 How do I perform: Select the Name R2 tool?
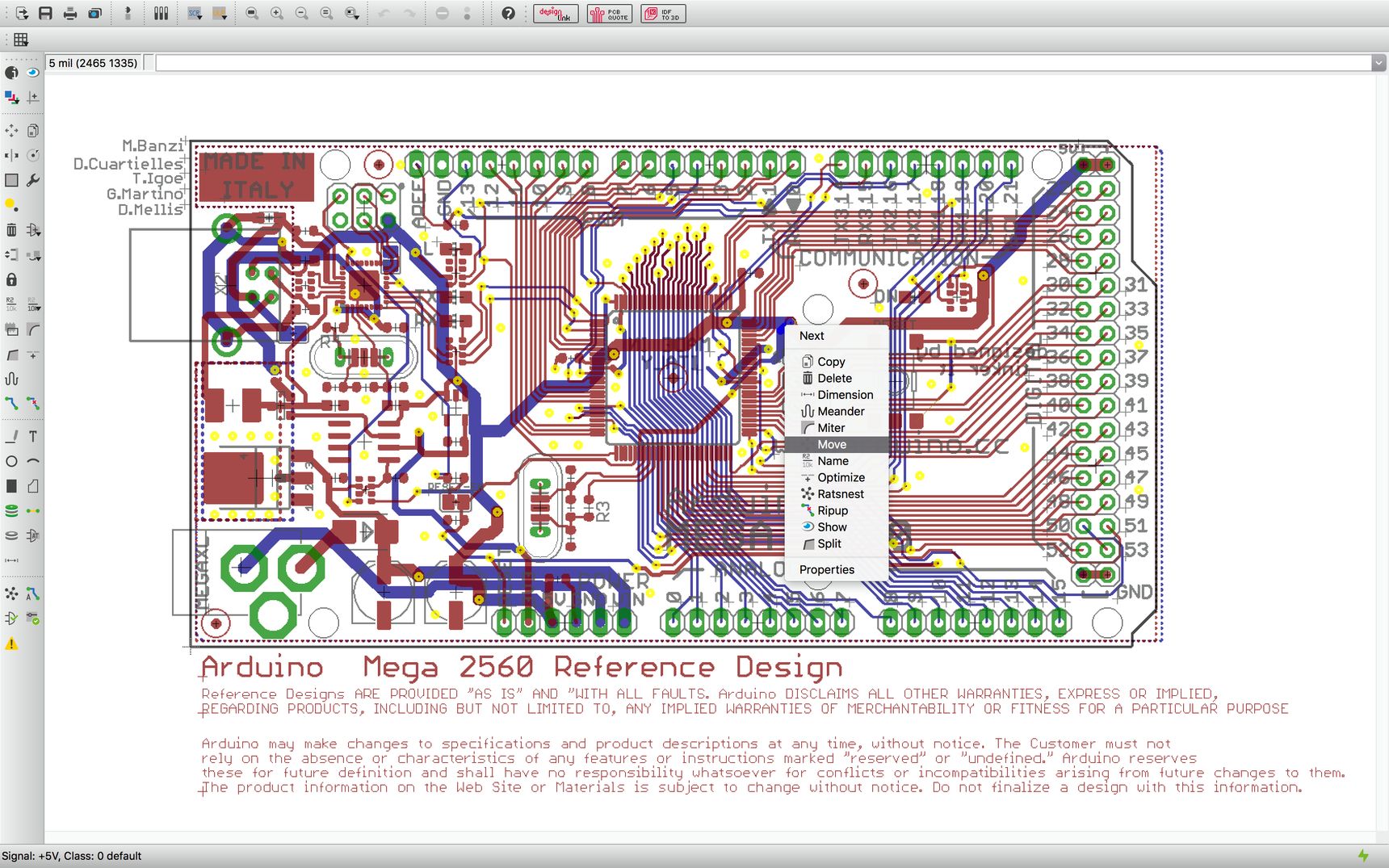pyautogui.click(x=11, y=304)
